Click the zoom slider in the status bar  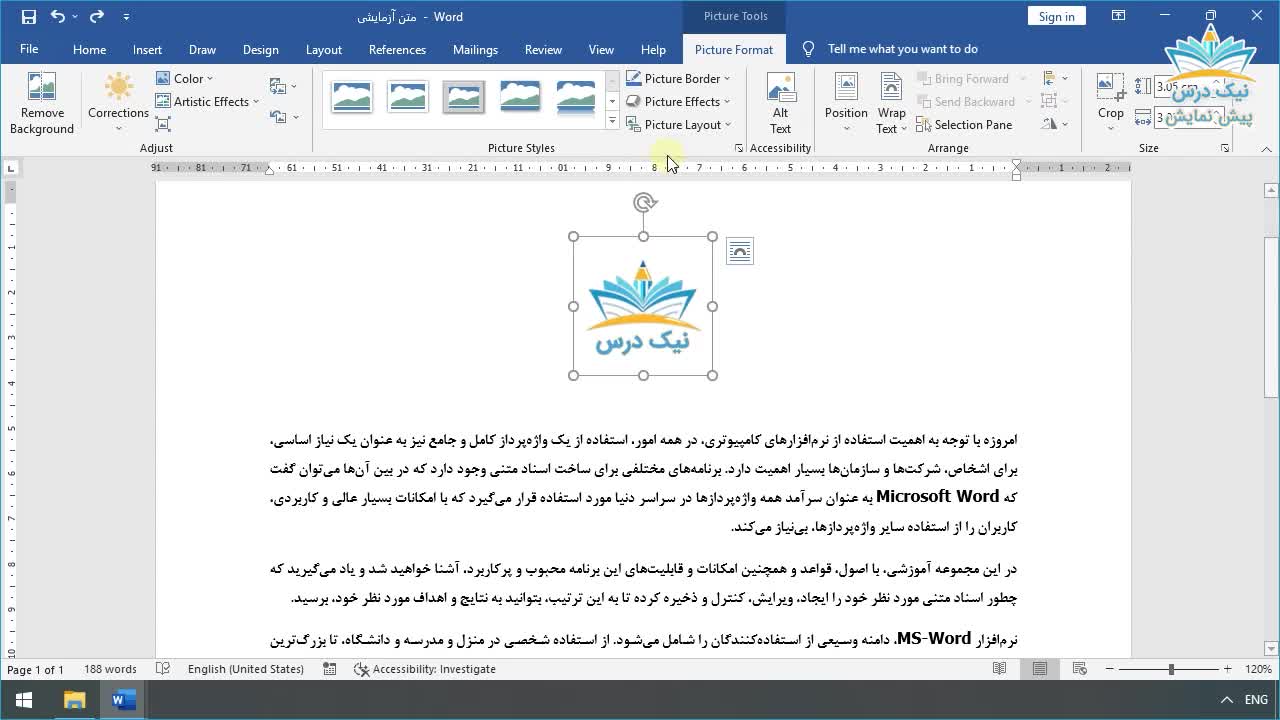(x=1171, y=669)
